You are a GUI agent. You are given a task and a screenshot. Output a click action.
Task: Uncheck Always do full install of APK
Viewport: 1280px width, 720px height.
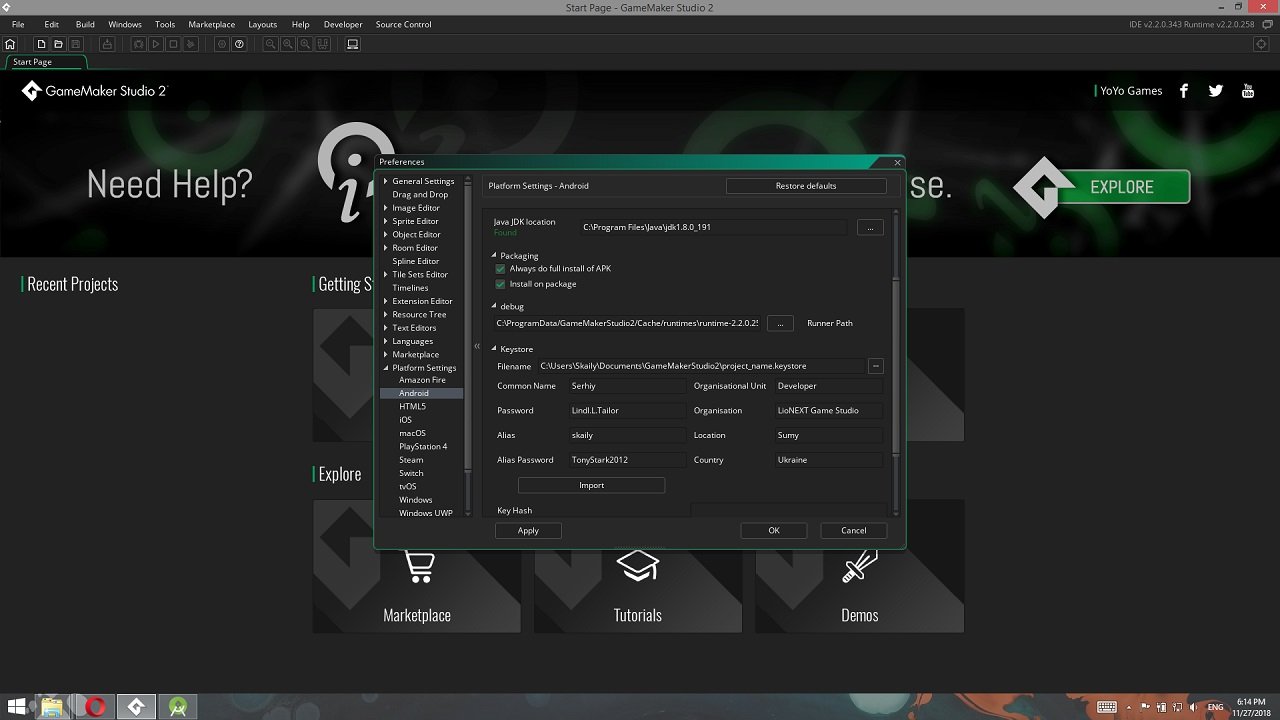(x=501, y=269)
